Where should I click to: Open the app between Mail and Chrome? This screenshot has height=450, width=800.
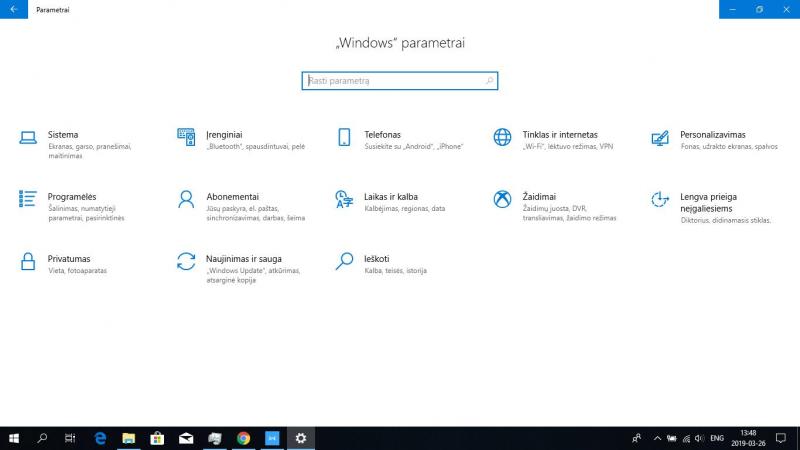pyautogui.click(x=215, y=438)
